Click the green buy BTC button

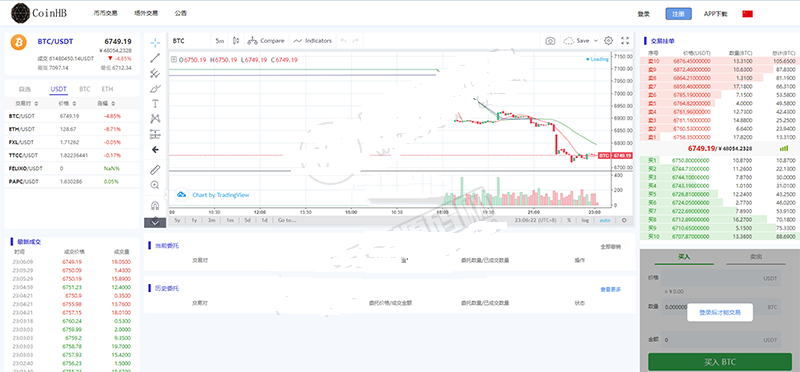point(720,362)
